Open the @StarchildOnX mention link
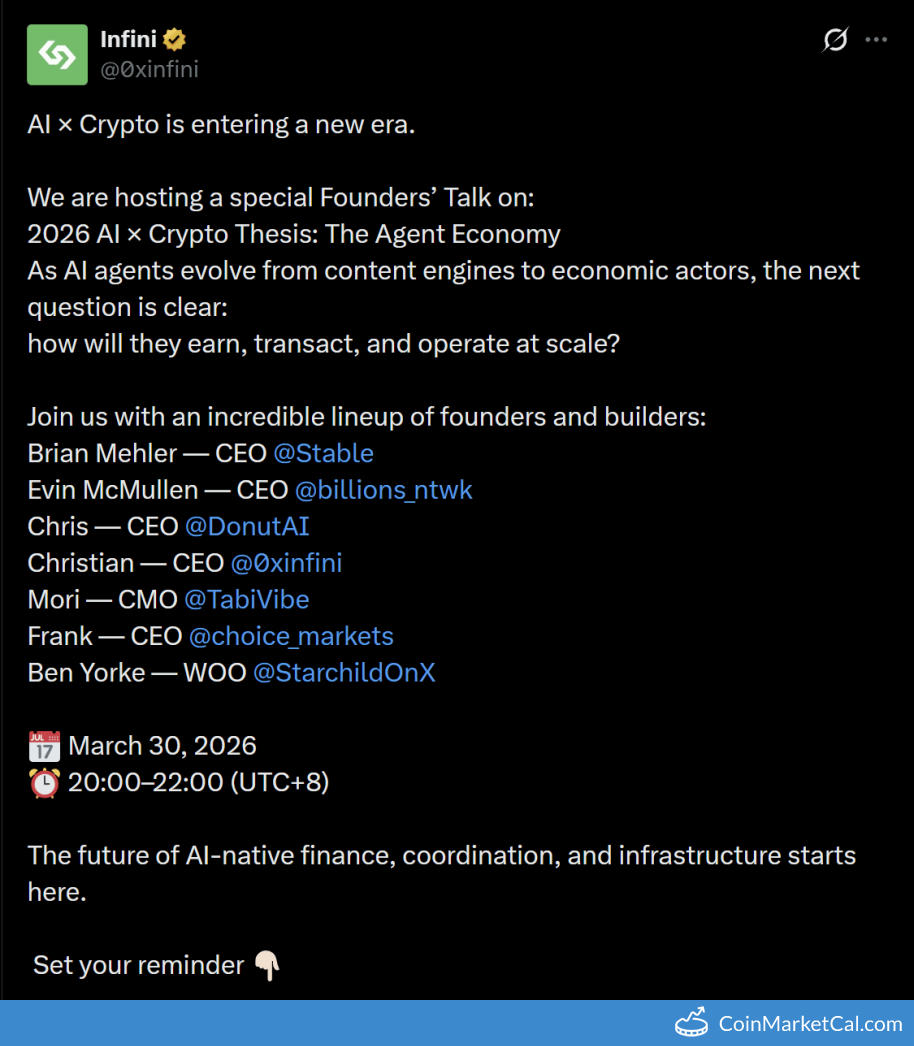 pos(344,673)
